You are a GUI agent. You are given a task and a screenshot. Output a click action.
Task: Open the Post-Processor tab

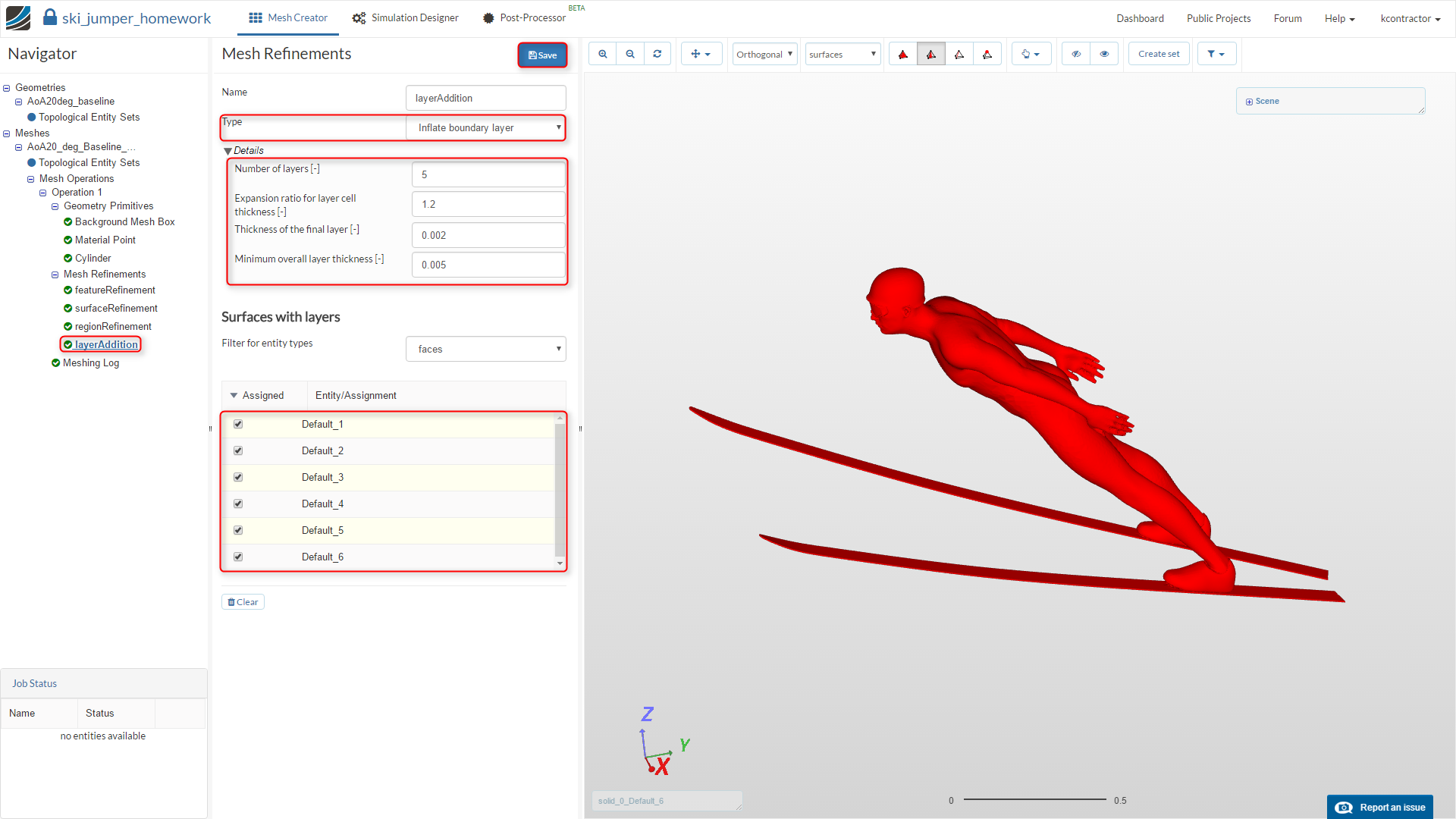pos(525,17)
